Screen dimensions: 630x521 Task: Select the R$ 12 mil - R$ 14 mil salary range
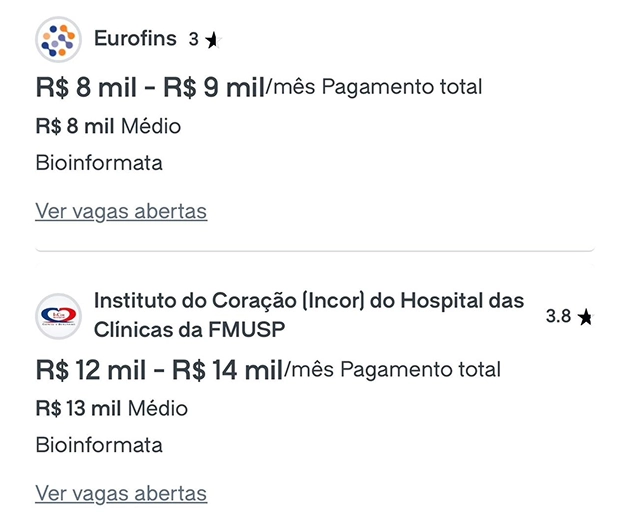pyautogui.click(x=159, y=371)
